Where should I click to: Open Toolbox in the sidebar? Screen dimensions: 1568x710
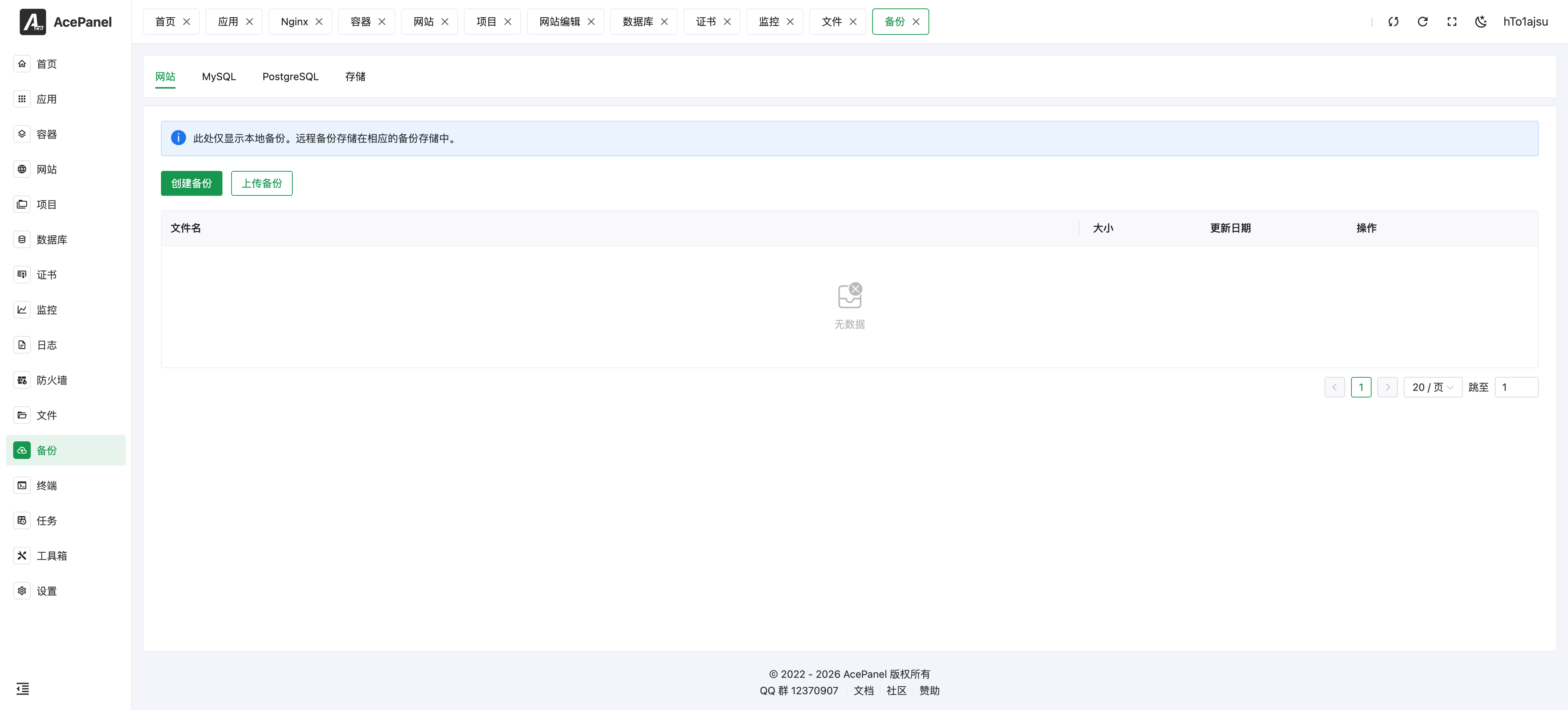51,555
